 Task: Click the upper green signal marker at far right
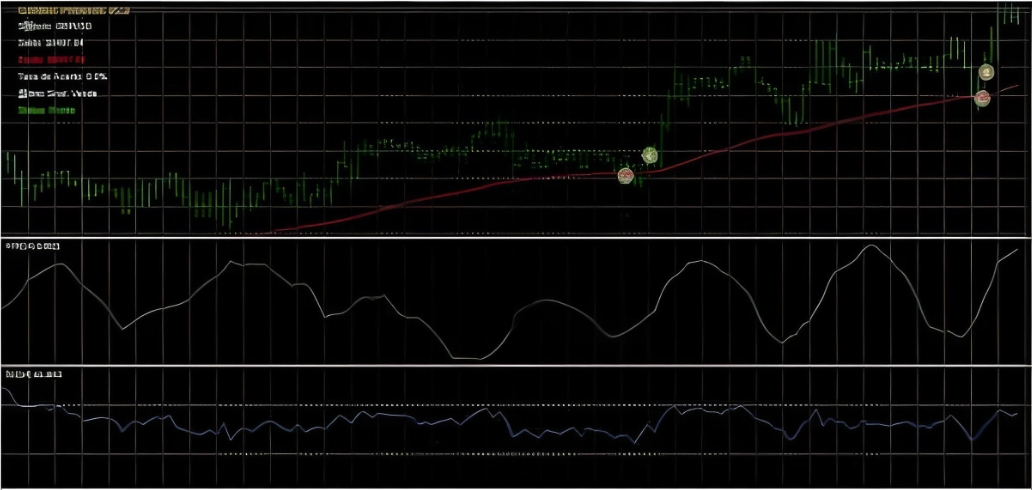(x=986, y=72)
